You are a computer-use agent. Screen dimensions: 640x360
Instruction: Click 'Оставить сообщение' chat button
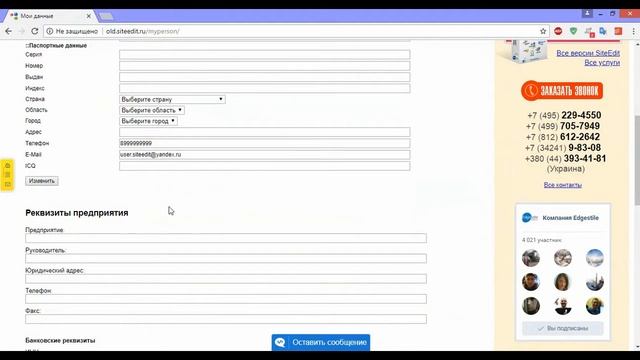(321, 342)
